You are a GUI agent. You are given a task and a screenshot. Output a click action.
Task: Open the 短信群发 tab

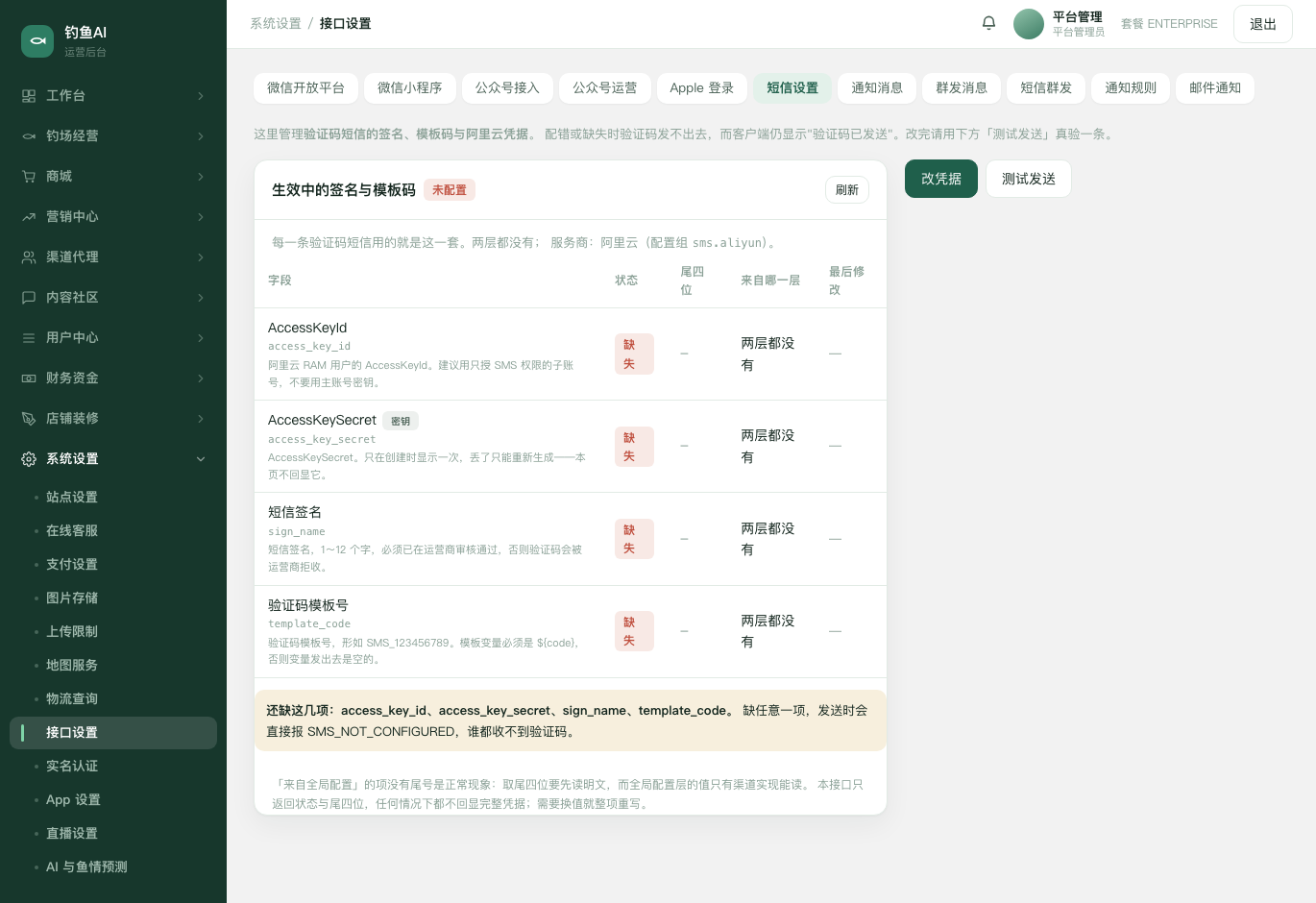1046,88
